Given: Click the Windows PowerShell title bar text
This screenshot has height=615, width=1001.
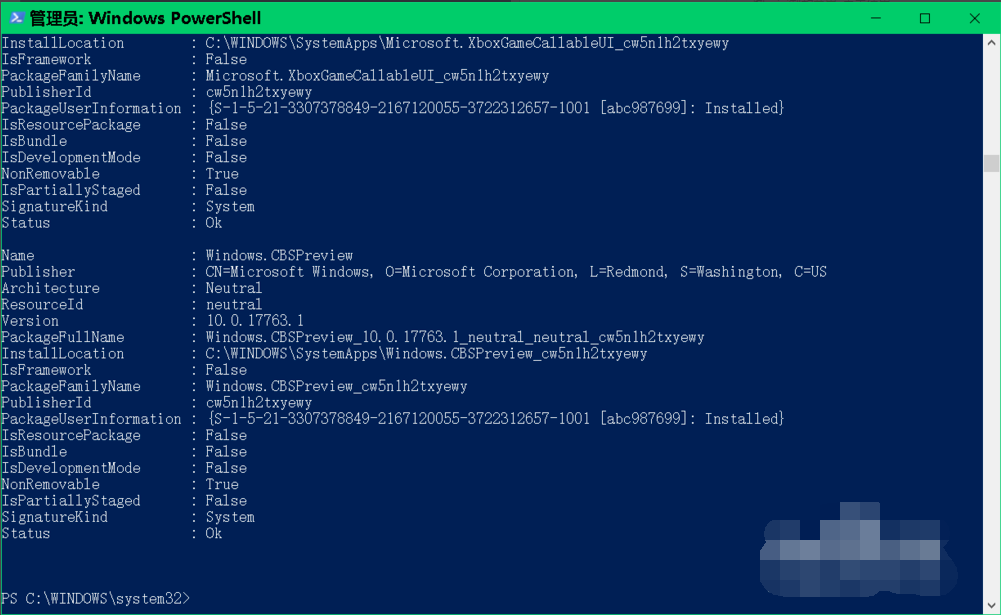Looking at the screenshot, I should (145, 18).
